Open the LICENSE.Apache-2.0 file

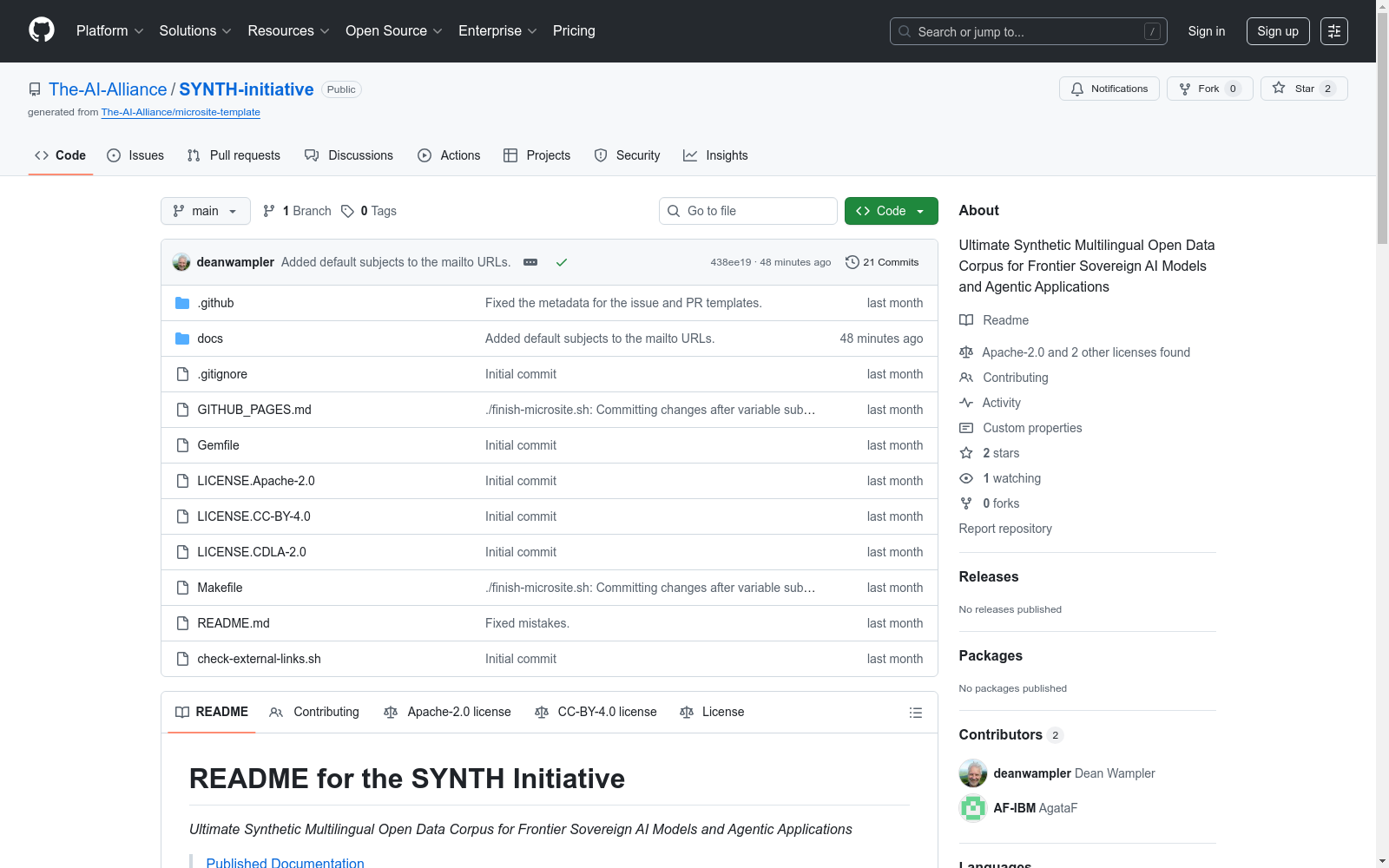[x=256, y=481]
